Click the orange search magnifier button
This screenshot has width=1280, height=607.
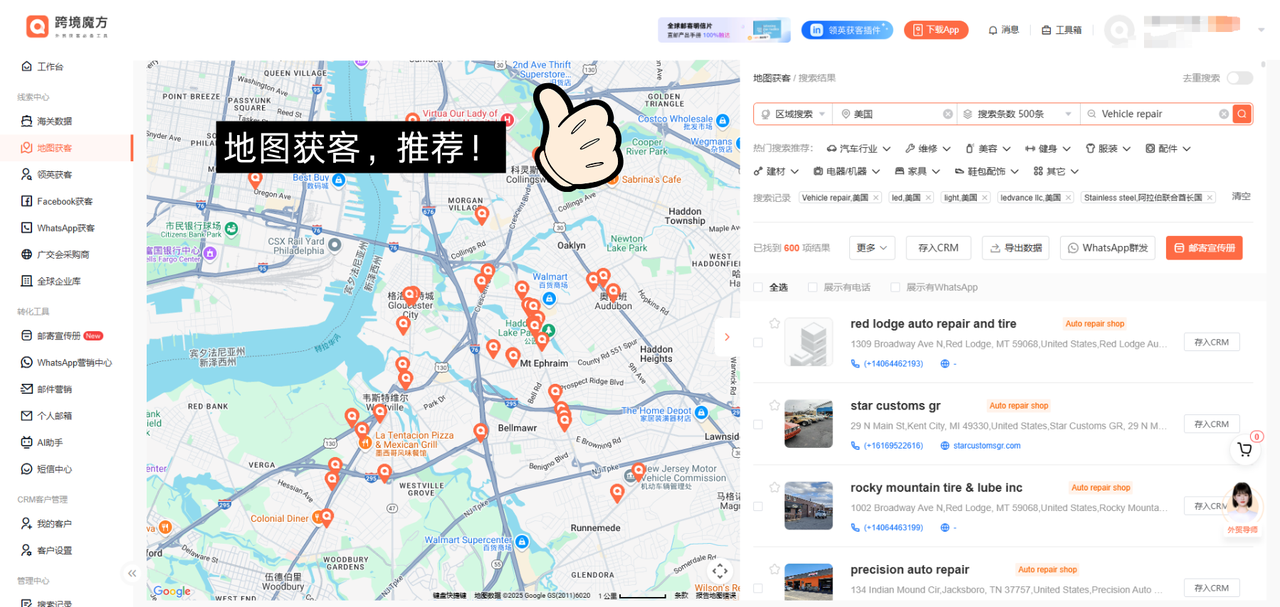[x=1242, y=114]
